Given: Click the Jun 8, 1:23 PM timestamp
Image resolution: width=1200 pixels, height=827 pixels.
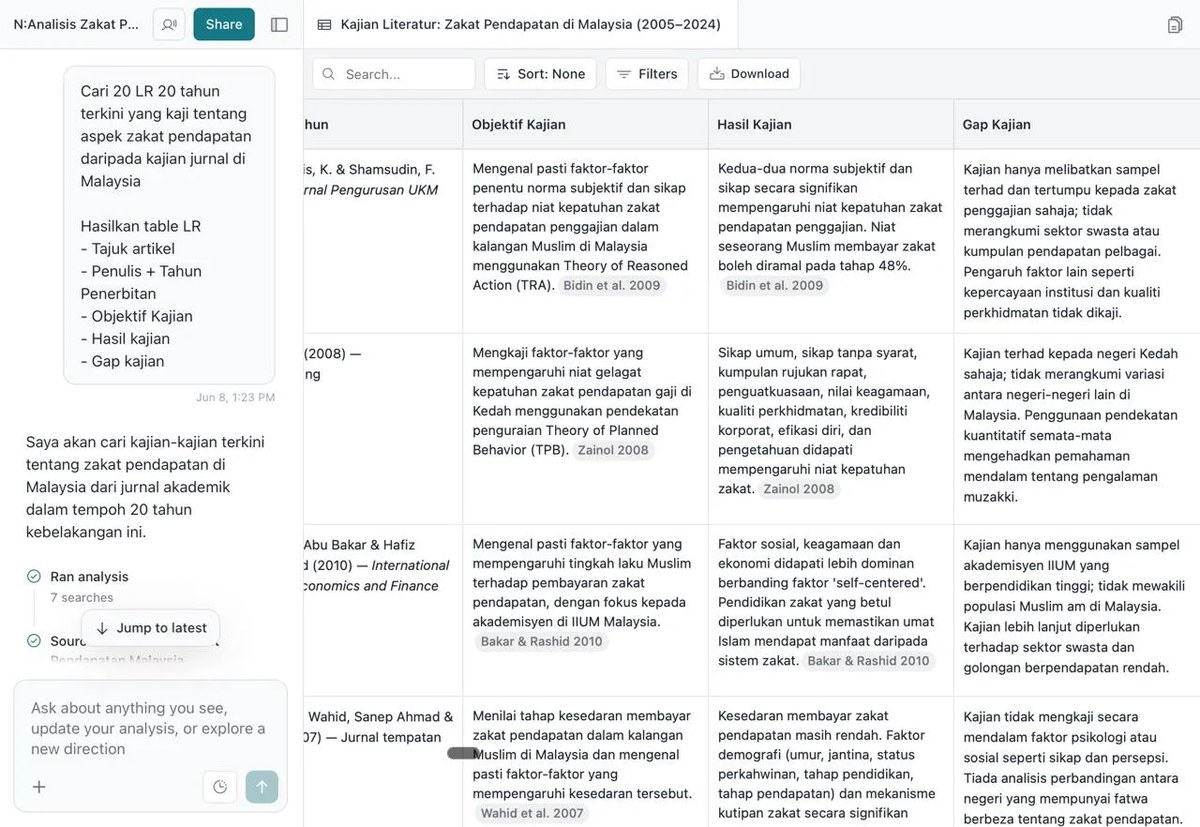Looking at the screenshot, I should click(235, 397).
